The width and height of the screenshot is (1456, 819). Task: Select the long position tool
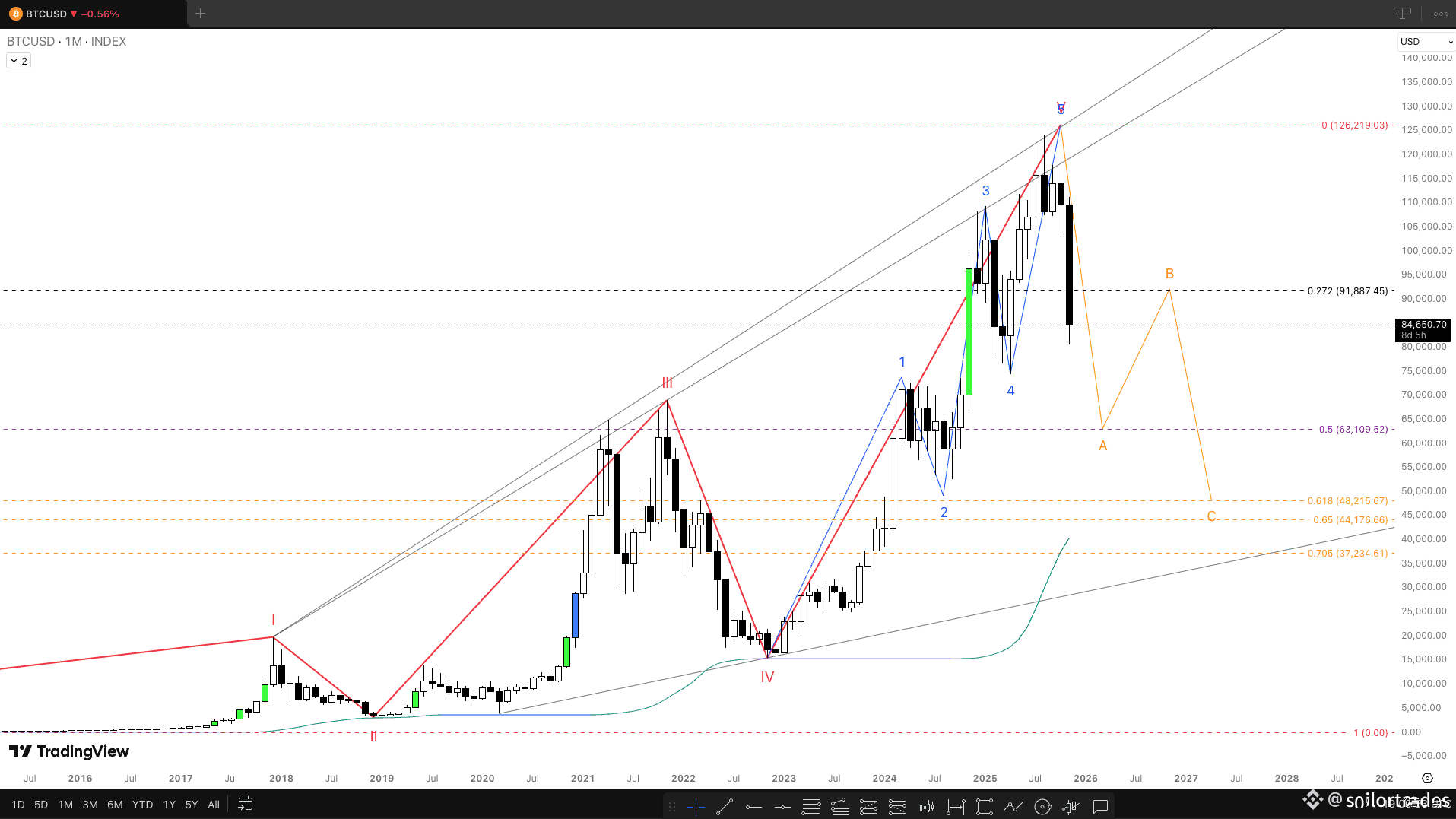[x=868, y=806]
